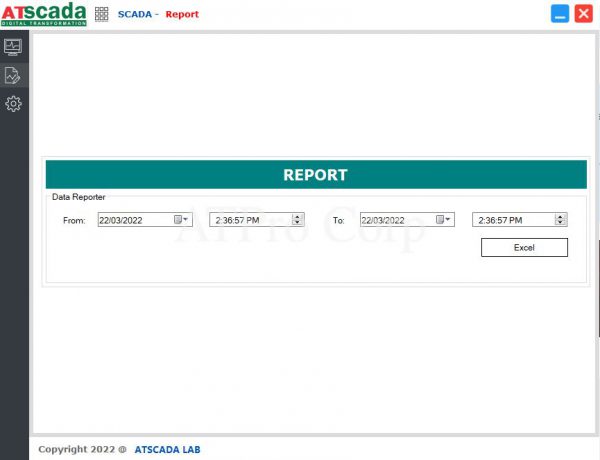Open the To date calendar dropdown

(x=443, y=220)
